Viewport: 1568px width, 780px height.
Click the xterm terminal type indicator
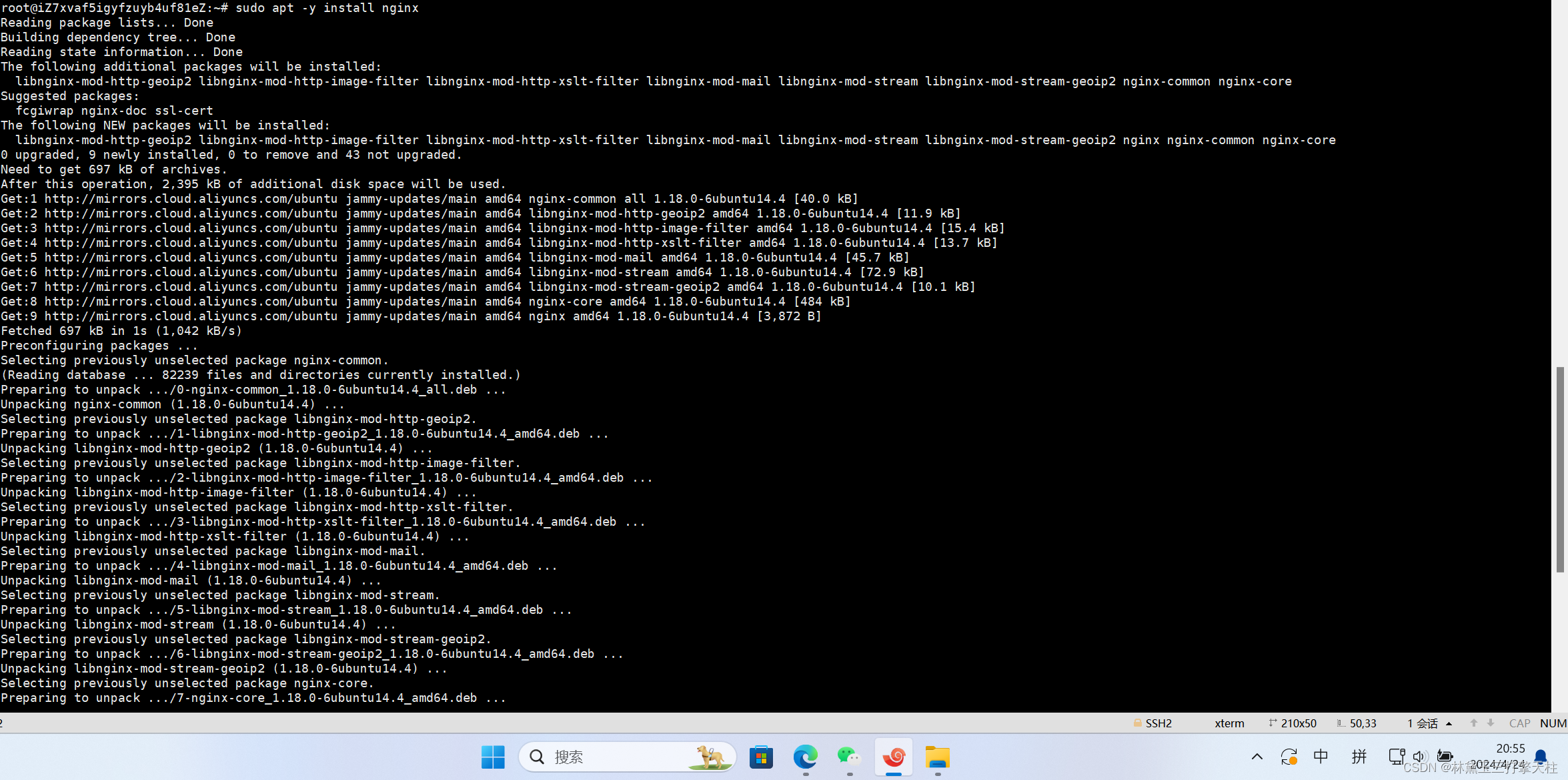(x=1229, y=723)
